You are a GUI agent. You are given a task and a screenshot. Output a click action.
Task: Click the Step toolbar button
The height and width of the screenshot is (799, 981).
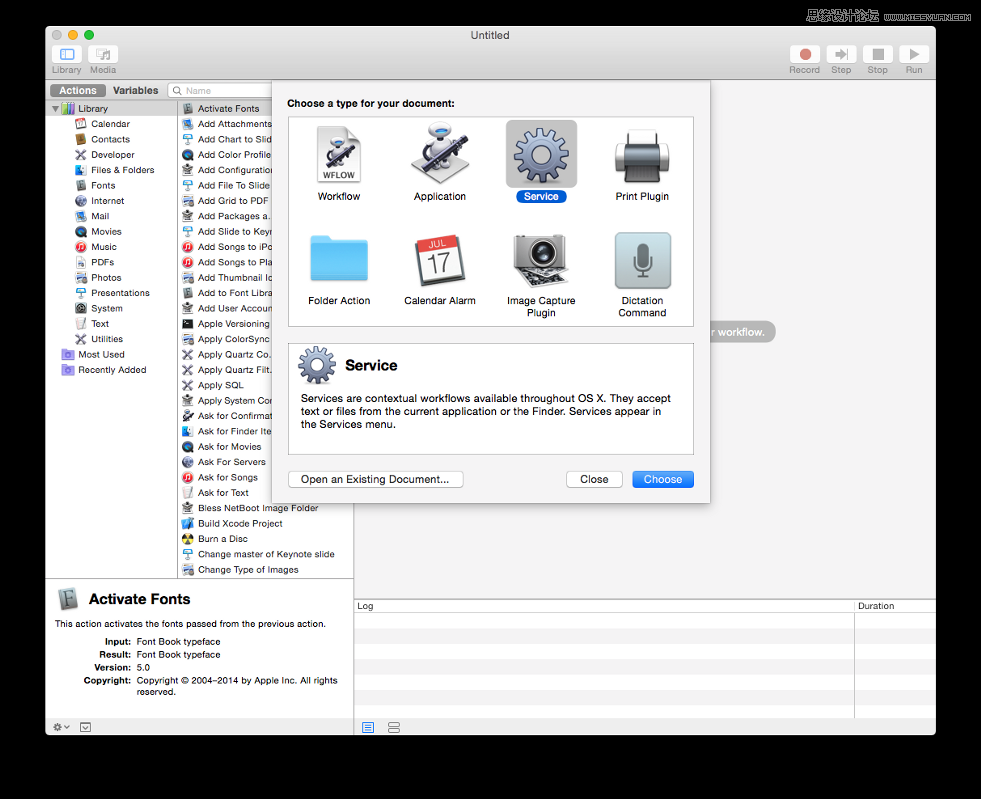coord(841,54)
